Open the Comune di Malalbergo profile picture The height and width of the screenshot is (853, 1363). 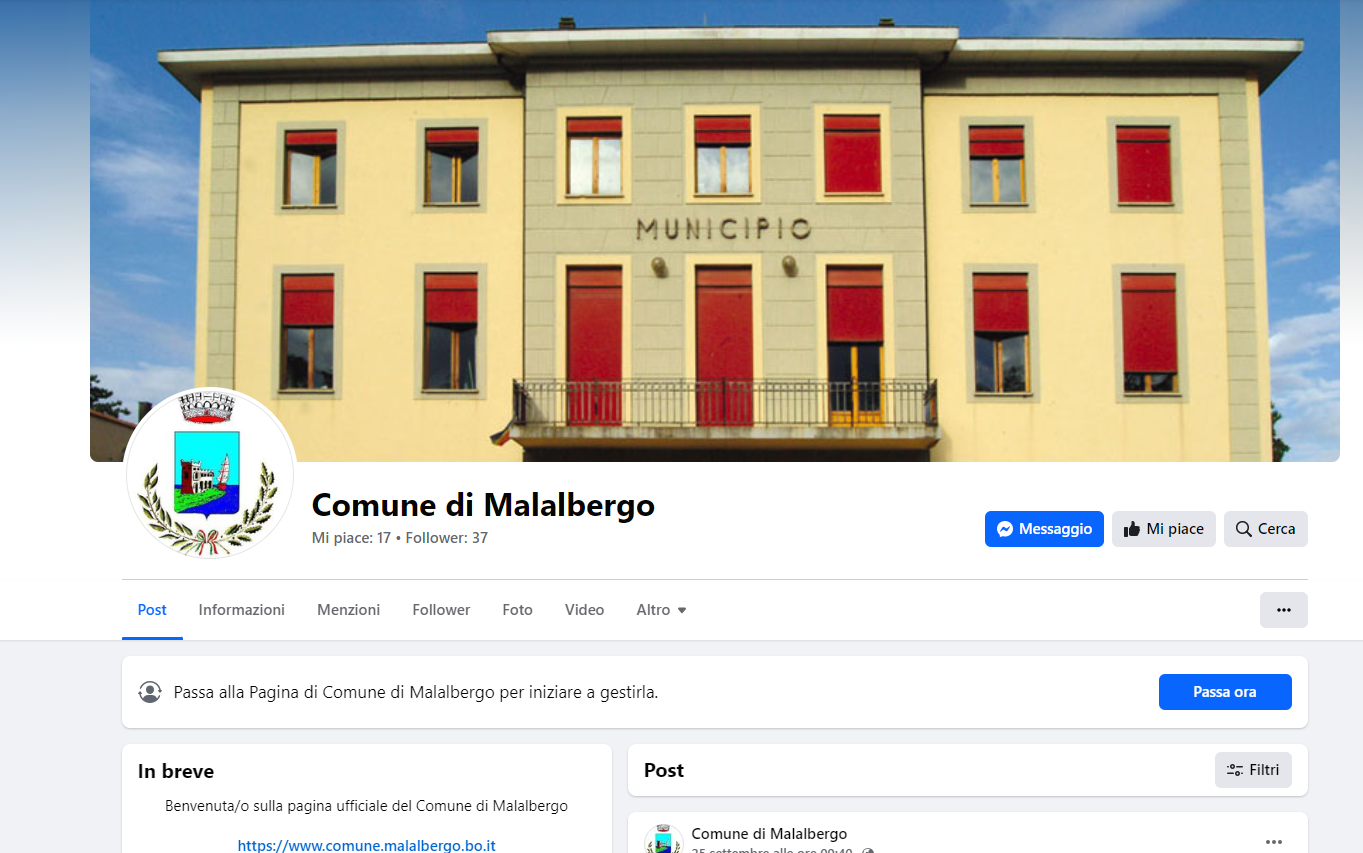210,473
